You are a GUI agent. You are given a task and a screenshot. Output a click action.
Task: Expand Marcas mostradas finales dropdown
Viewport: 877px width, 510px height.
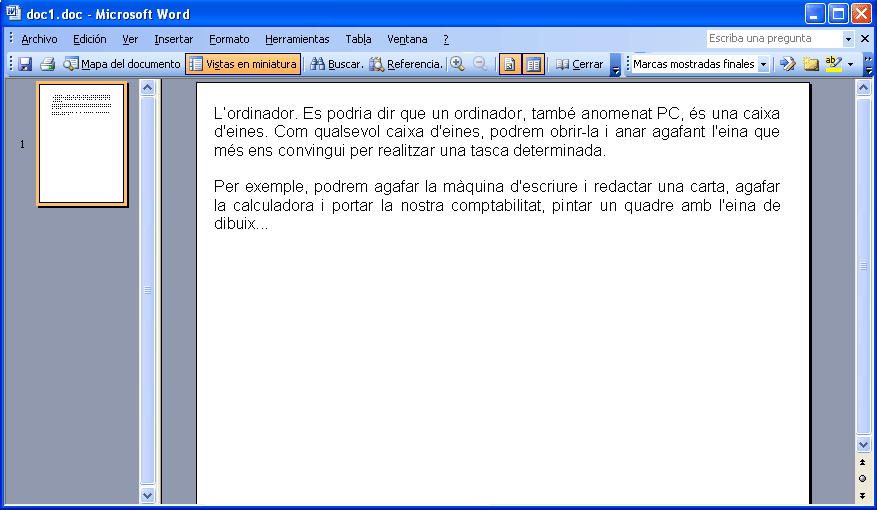point(763,64)
